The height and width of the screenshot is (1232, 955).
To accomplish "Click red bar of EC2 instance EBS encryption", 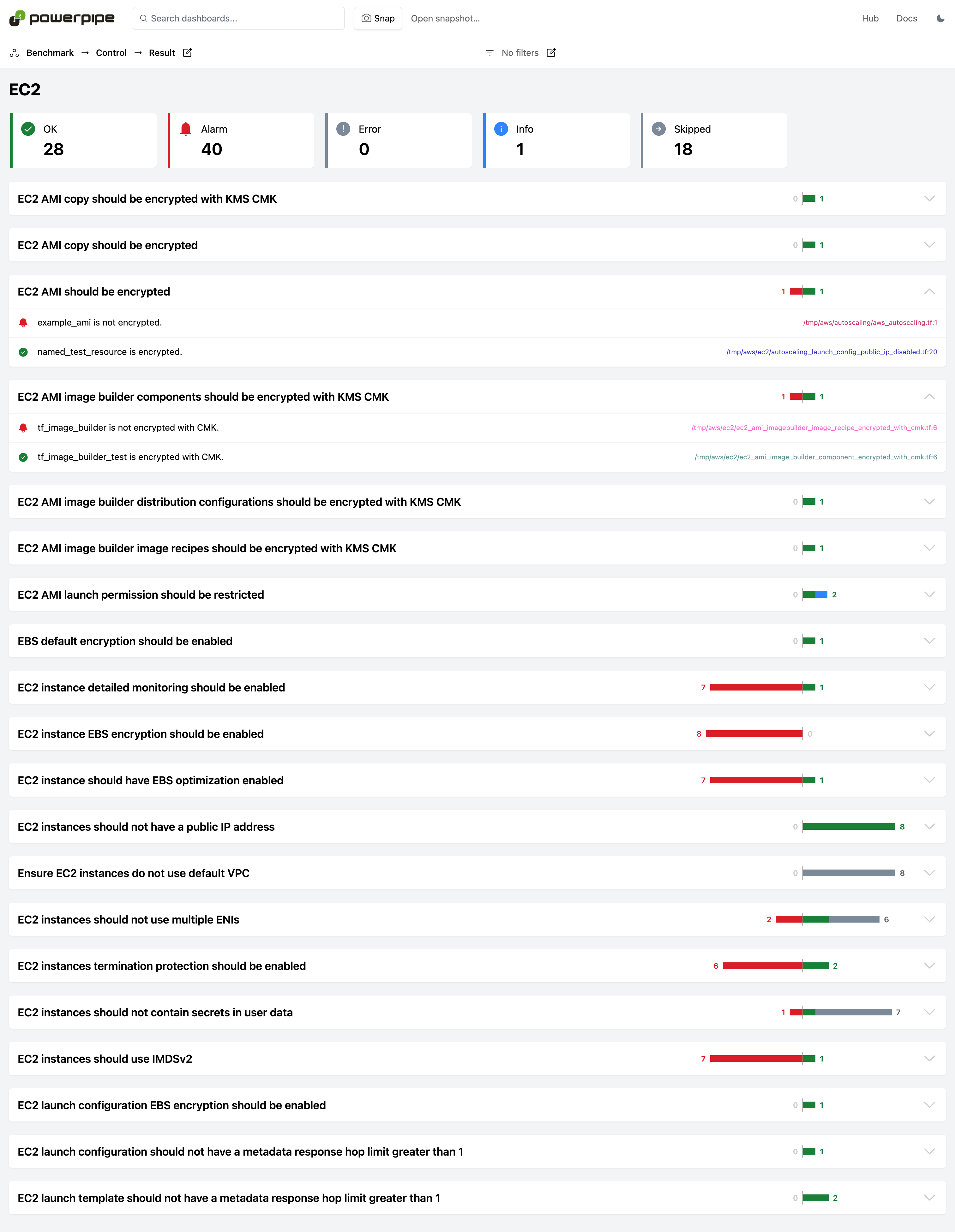I will pos(754,734).
